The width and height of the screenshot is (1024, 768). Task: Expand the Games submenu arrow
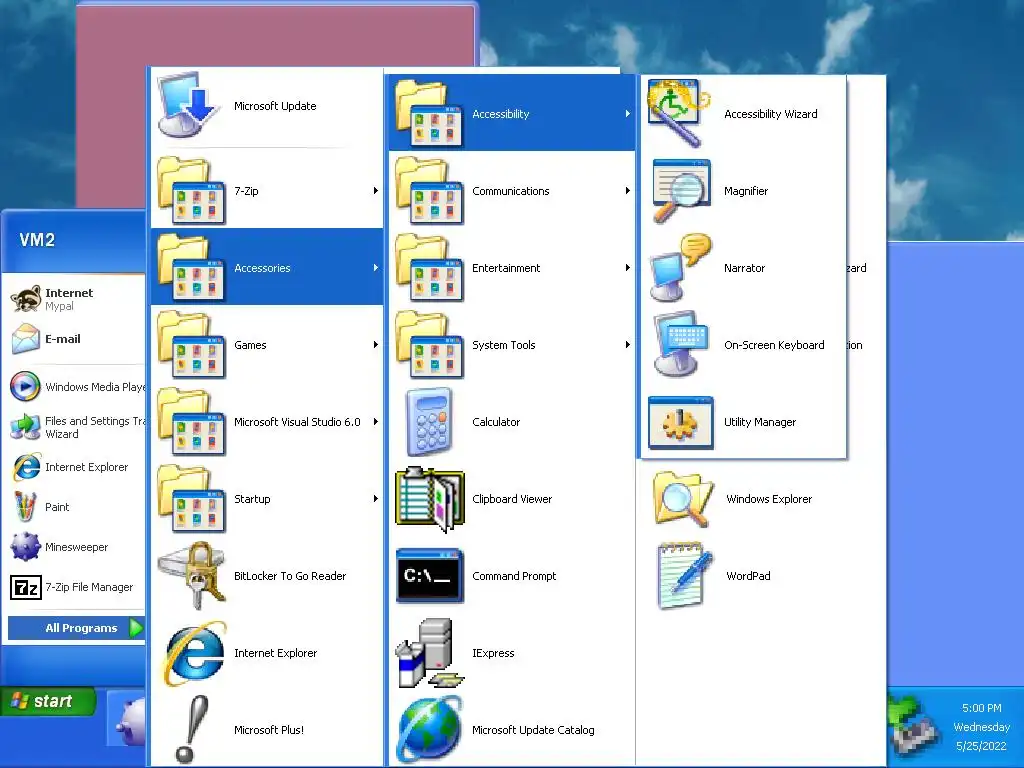(376, 345)
